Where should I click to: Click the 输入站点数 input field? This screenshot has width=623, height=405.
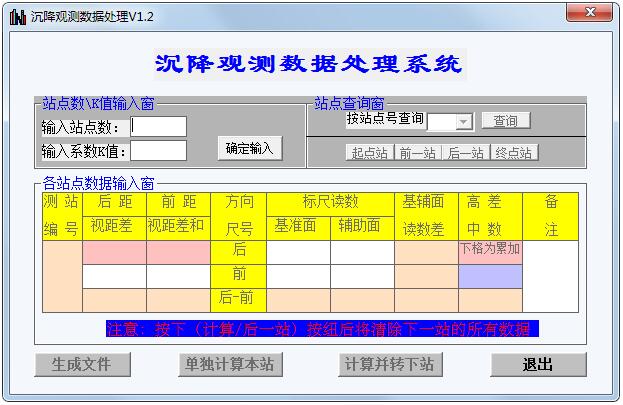point(159,127)
